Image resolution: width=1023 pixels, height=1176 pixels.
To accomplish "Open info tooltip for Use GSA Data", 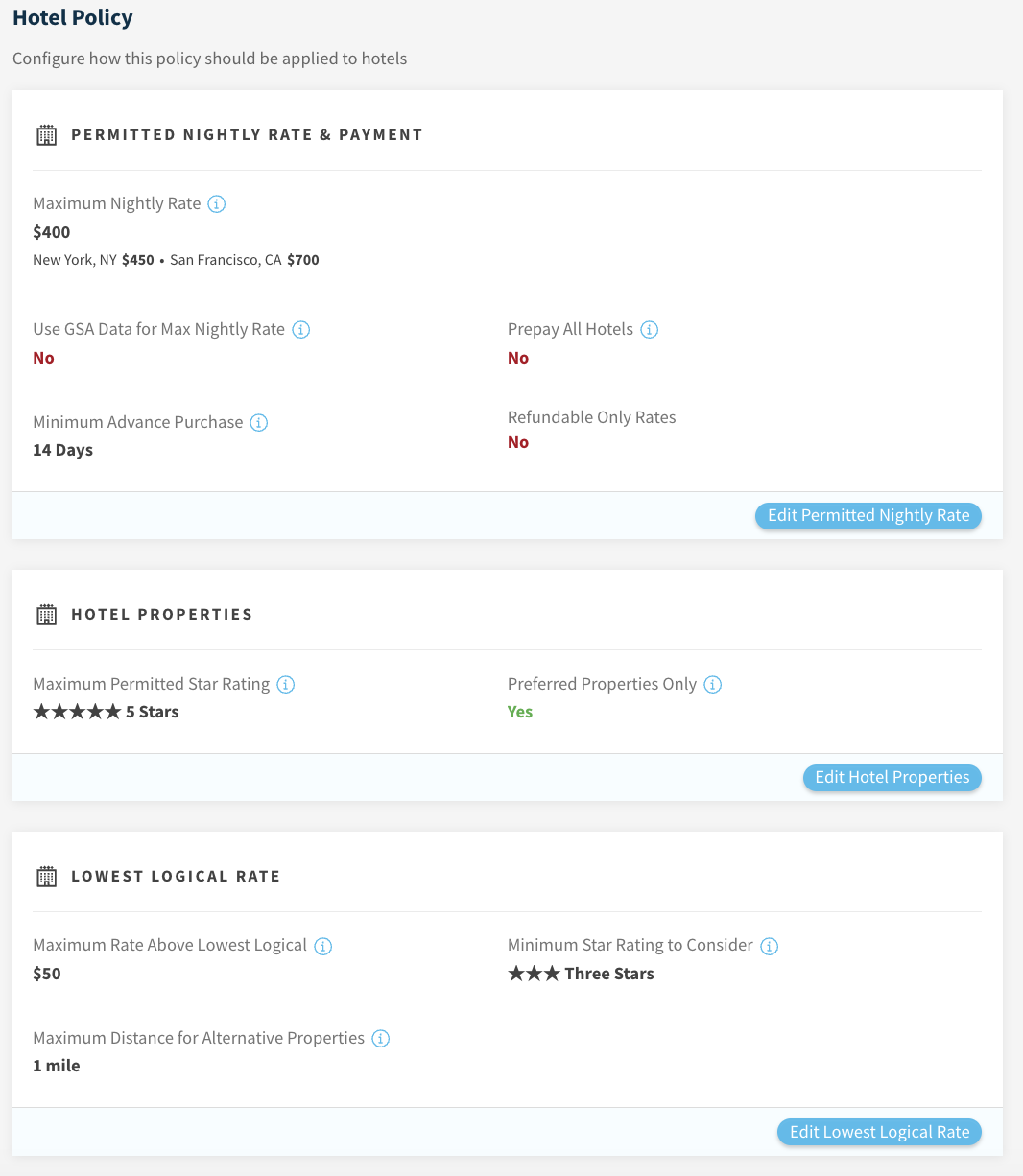I will click(301, 329).
